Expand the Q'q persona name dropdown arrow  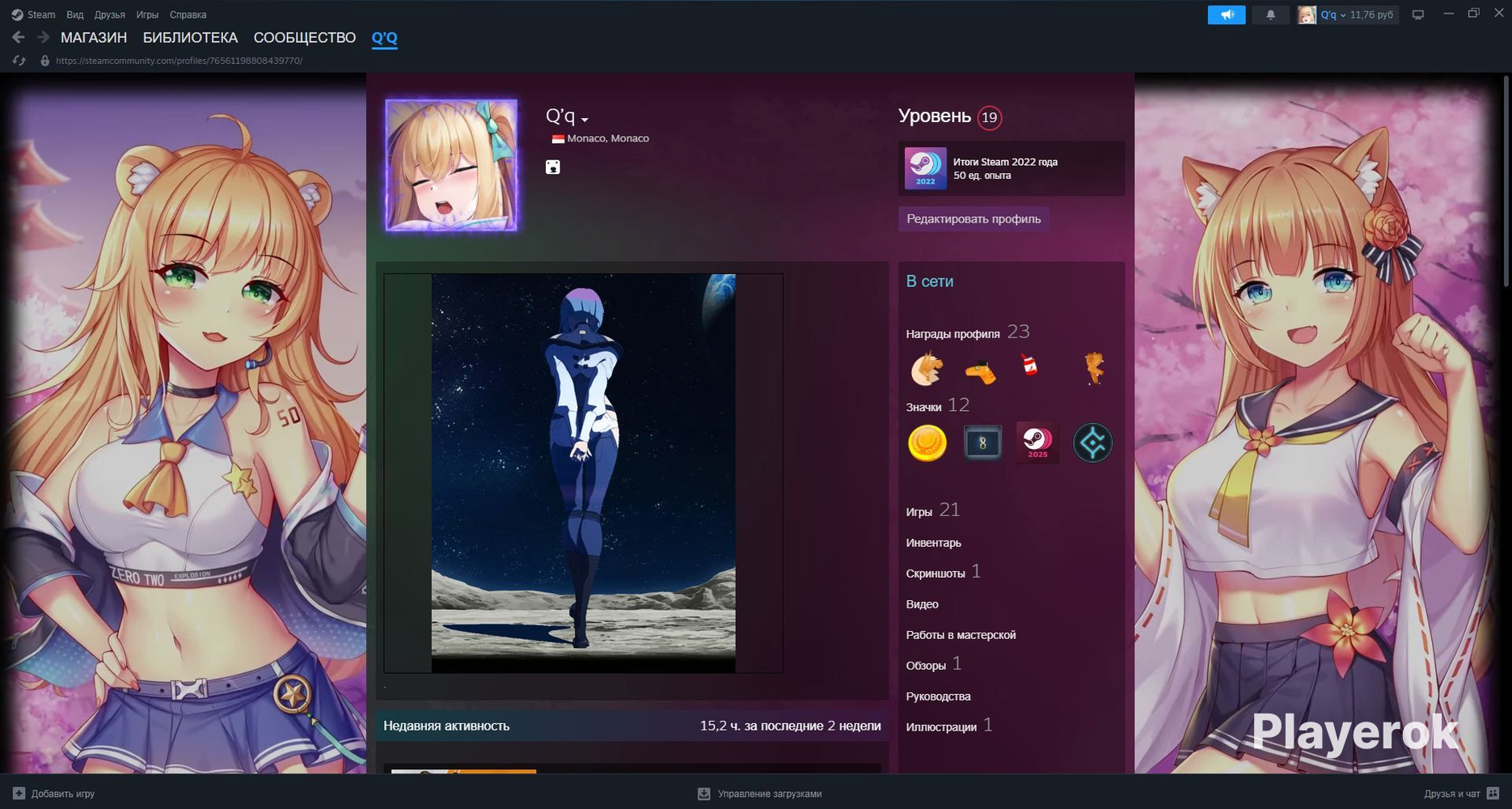[x=585, y=120]
